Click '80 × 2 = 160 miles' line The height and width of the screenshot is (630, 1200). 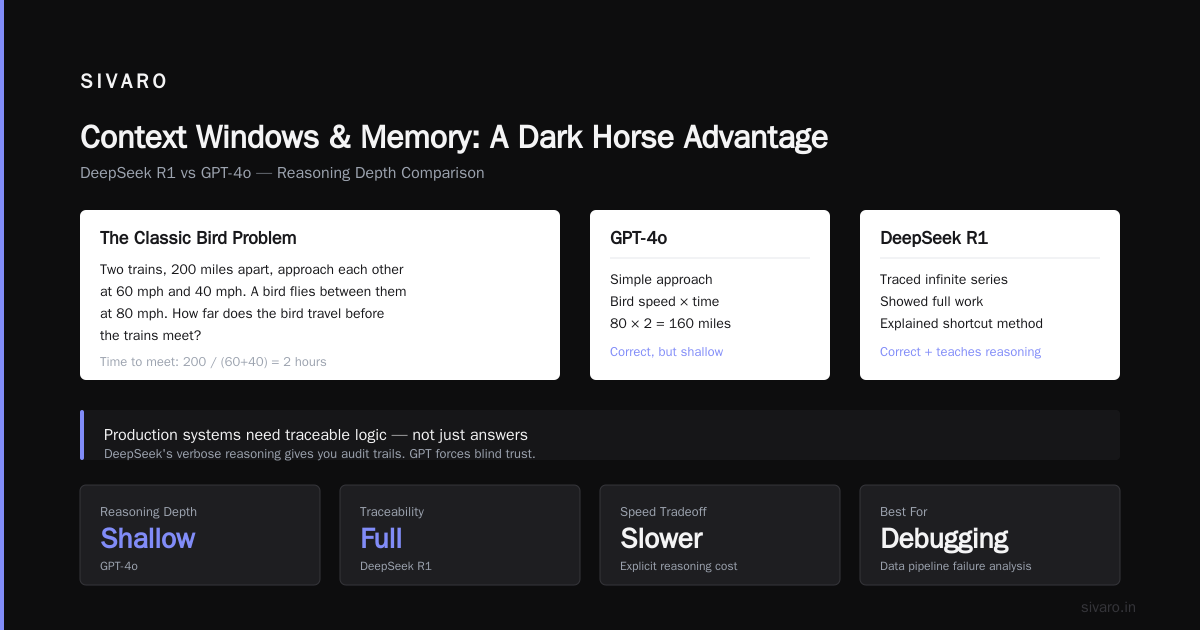point(670,324)
